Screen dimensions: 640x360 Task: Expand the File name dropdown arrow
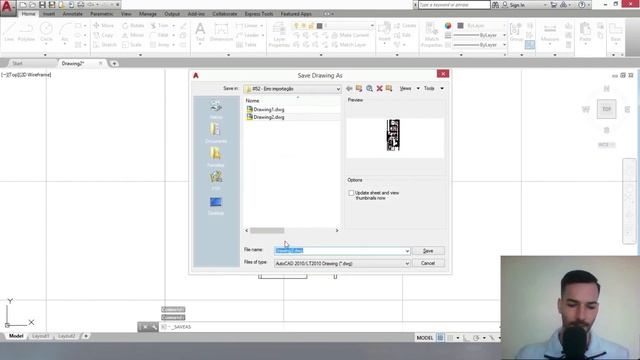tap(407, 251)
